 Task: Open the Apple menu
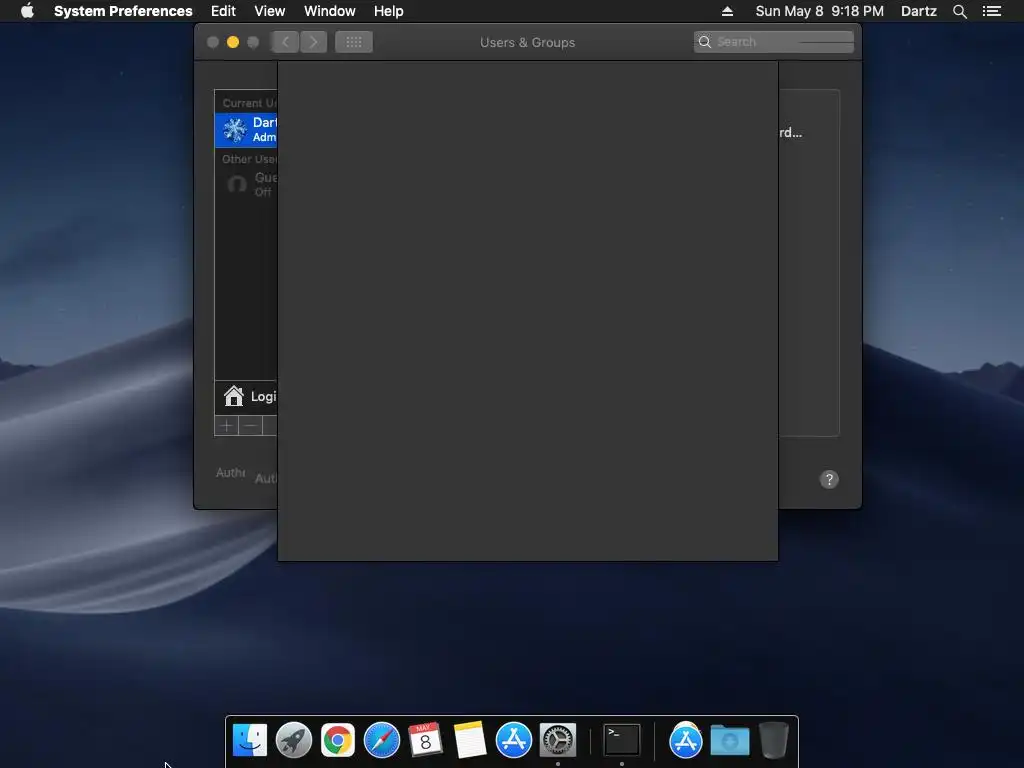click(x=27, y=11)
